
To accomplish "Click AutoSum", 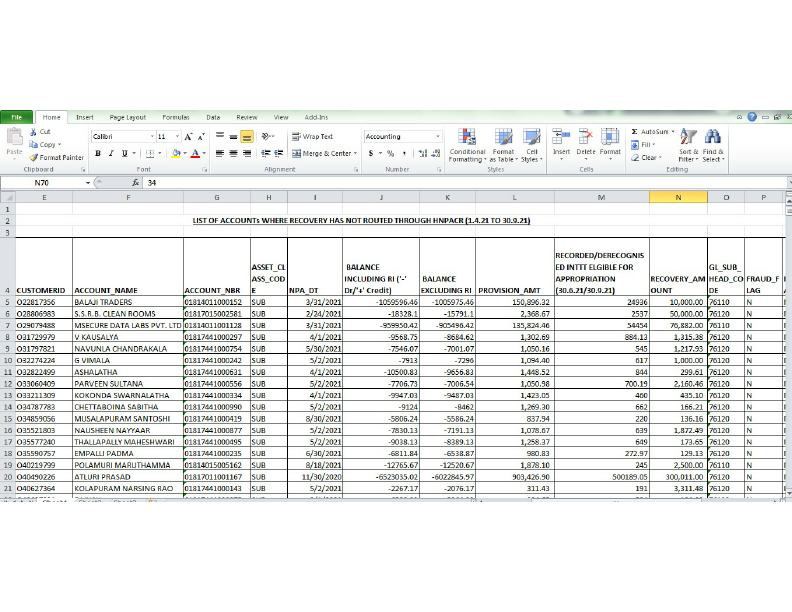I will (x=652, y=132).
